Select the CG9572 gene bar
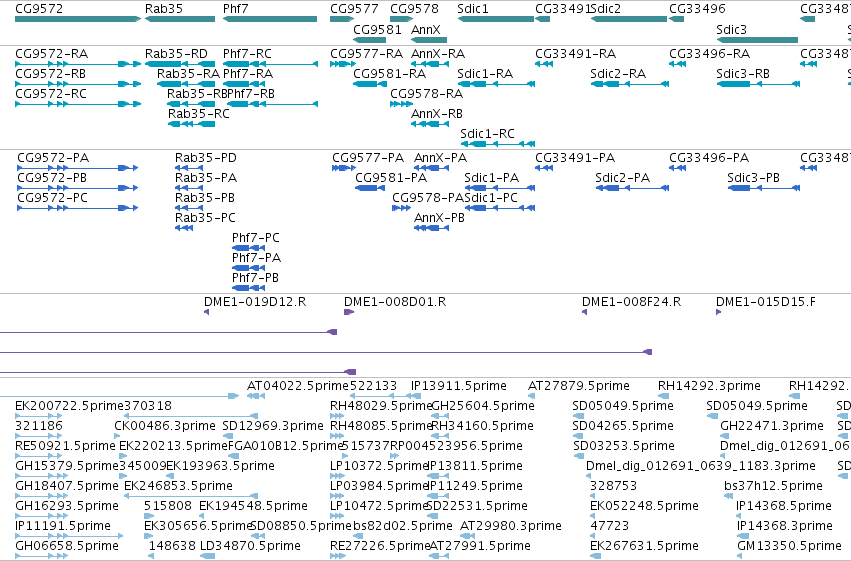Screen dimensions: 851x561 pyautogui.click(x=78, y=19)
